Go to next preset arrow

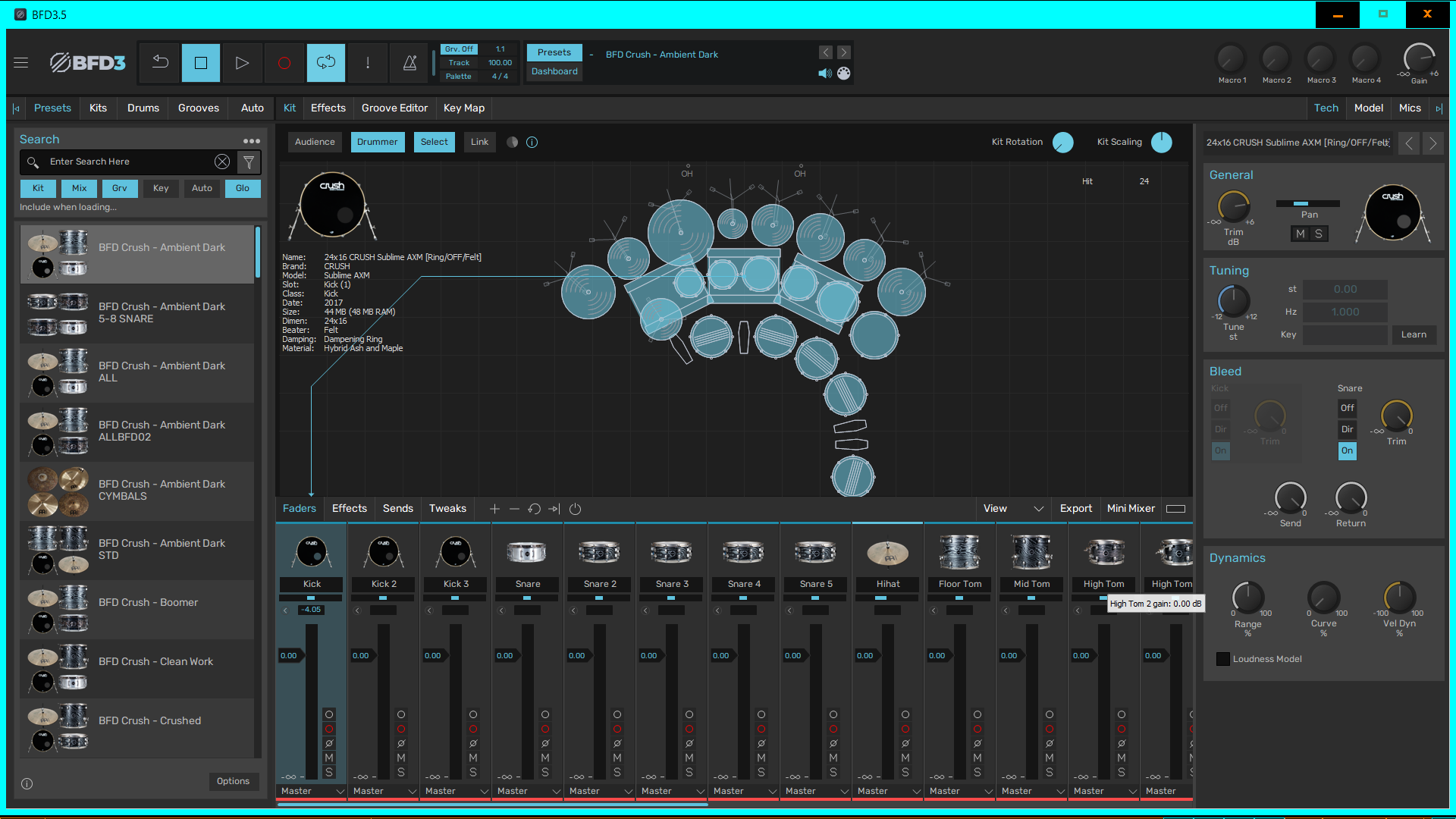pos(844,52)
